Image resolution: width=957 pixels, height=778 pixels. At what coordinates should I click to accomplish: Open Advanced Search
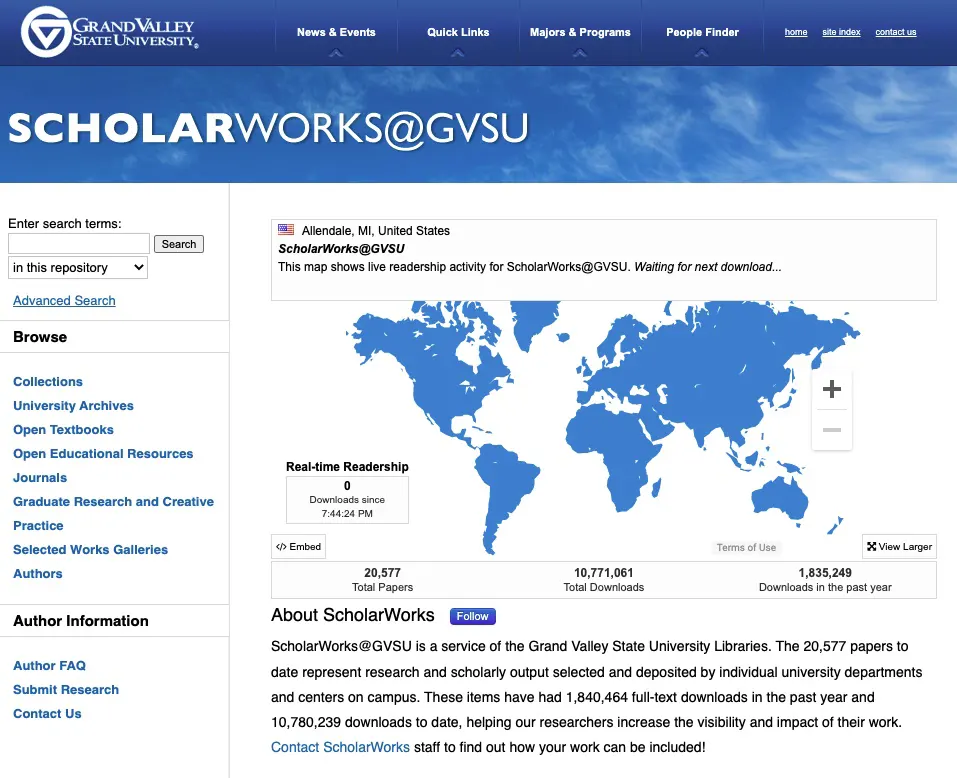click(64, 301)
